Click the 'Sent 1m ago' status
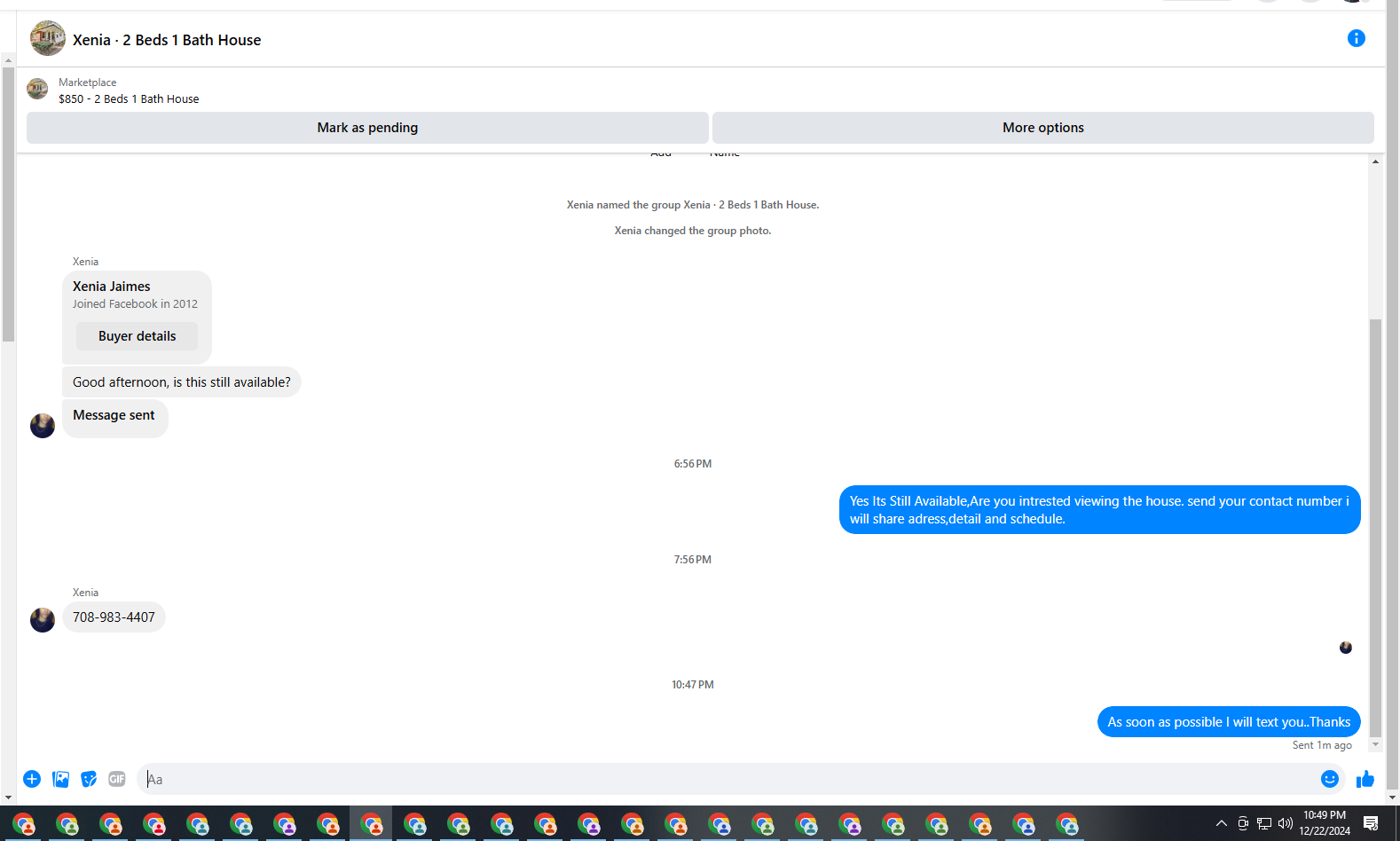Viewport: 1400px width, 841px height. 1322,745
